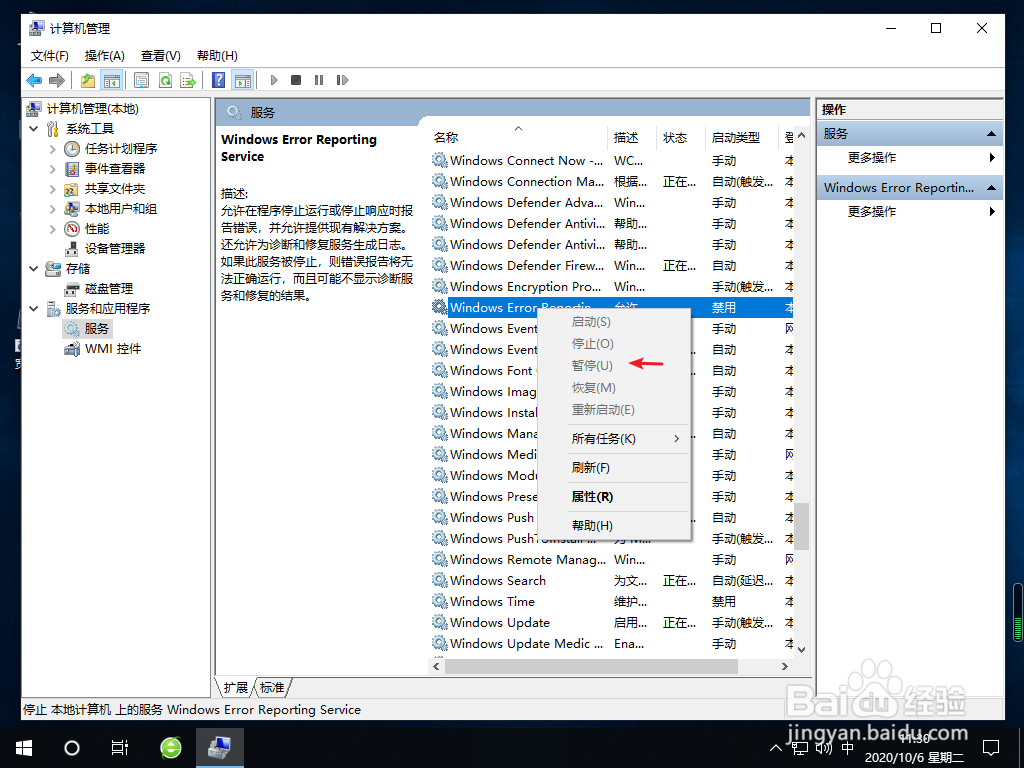Click the Refresh toolbar icon
The height and width of the screenshot is (768, 1024).
click(x=165, y=80)
